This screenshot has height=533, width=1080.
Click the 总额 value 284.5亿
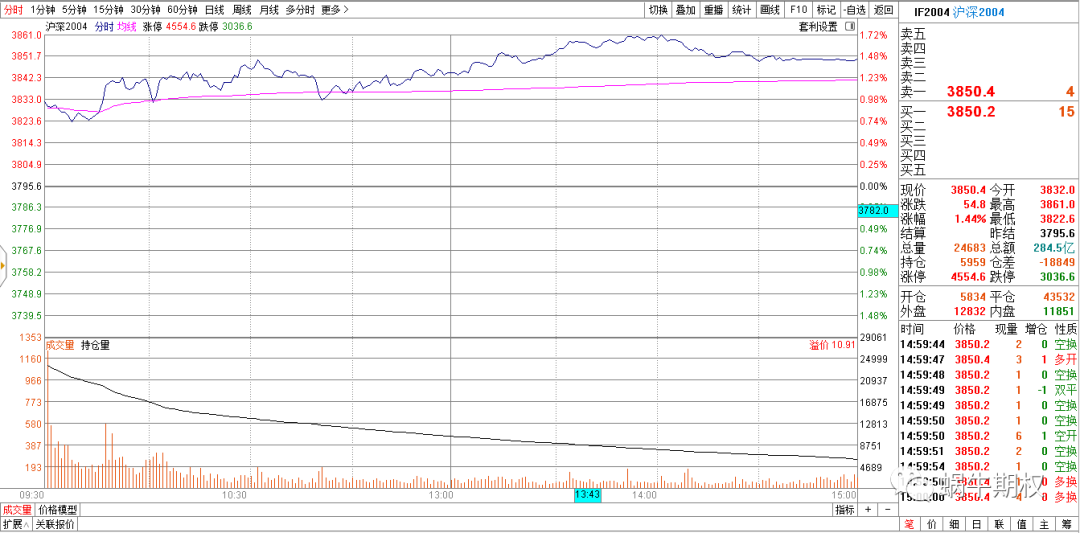point(1055,248)
